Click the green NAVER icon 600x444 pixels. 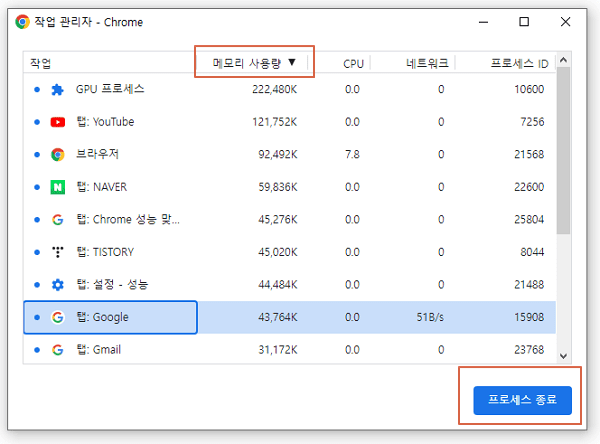pyautogui.click(x=57, y=187)
